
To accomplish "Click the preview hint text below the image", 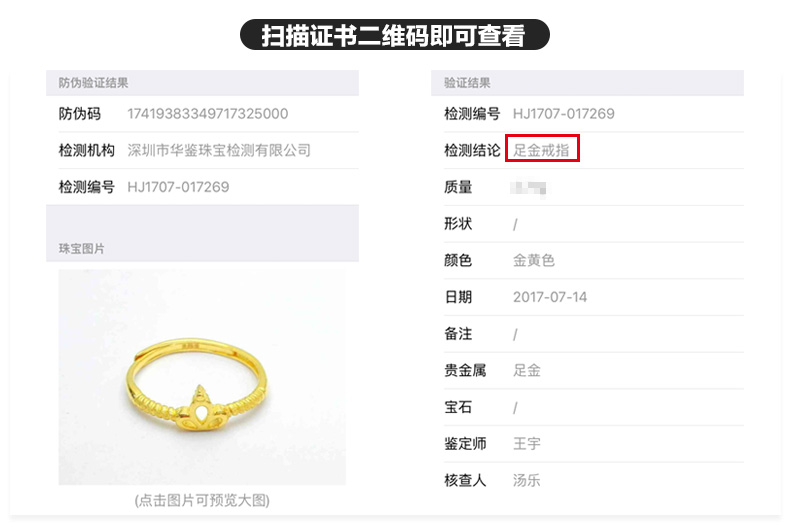I will (202, 500).
